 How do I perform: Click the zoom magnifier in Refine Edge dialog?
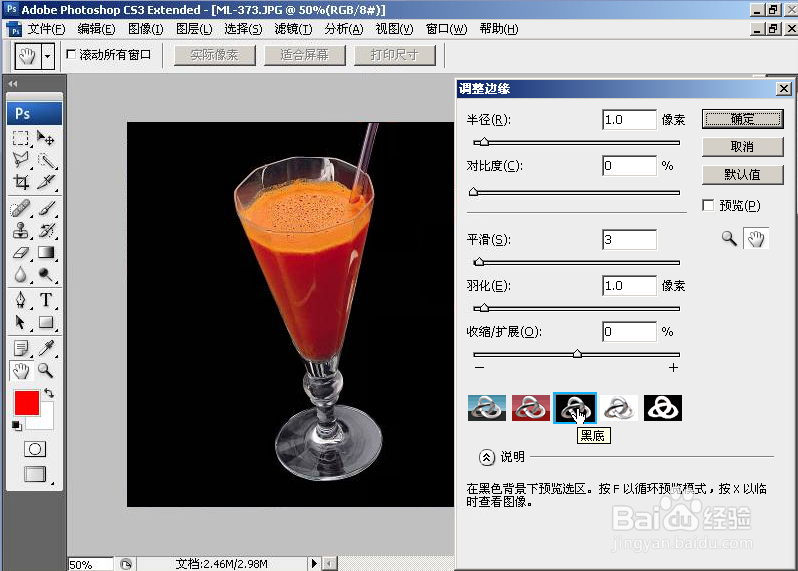click(x=729, y=238)
